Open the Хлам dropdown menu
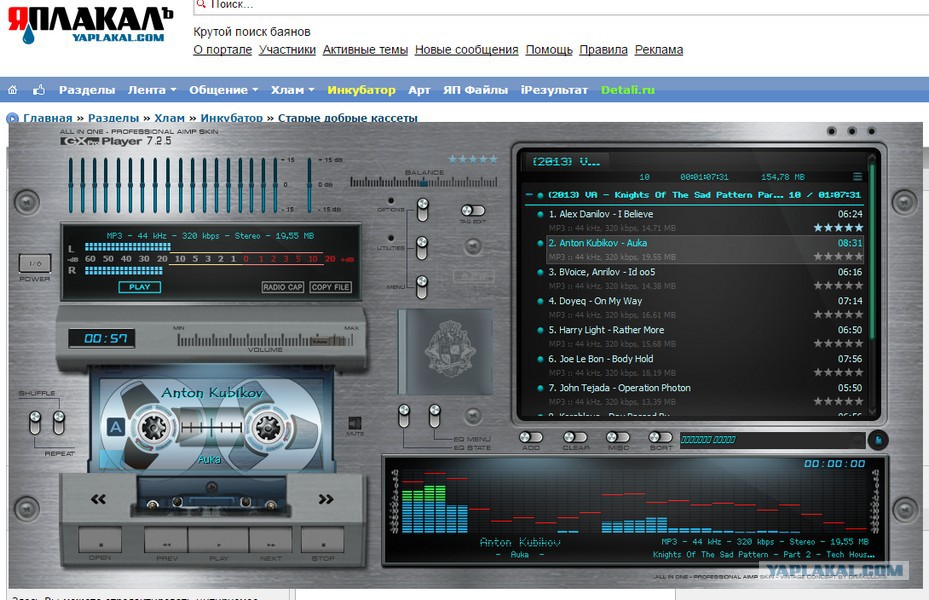 [x=293, y=90]
